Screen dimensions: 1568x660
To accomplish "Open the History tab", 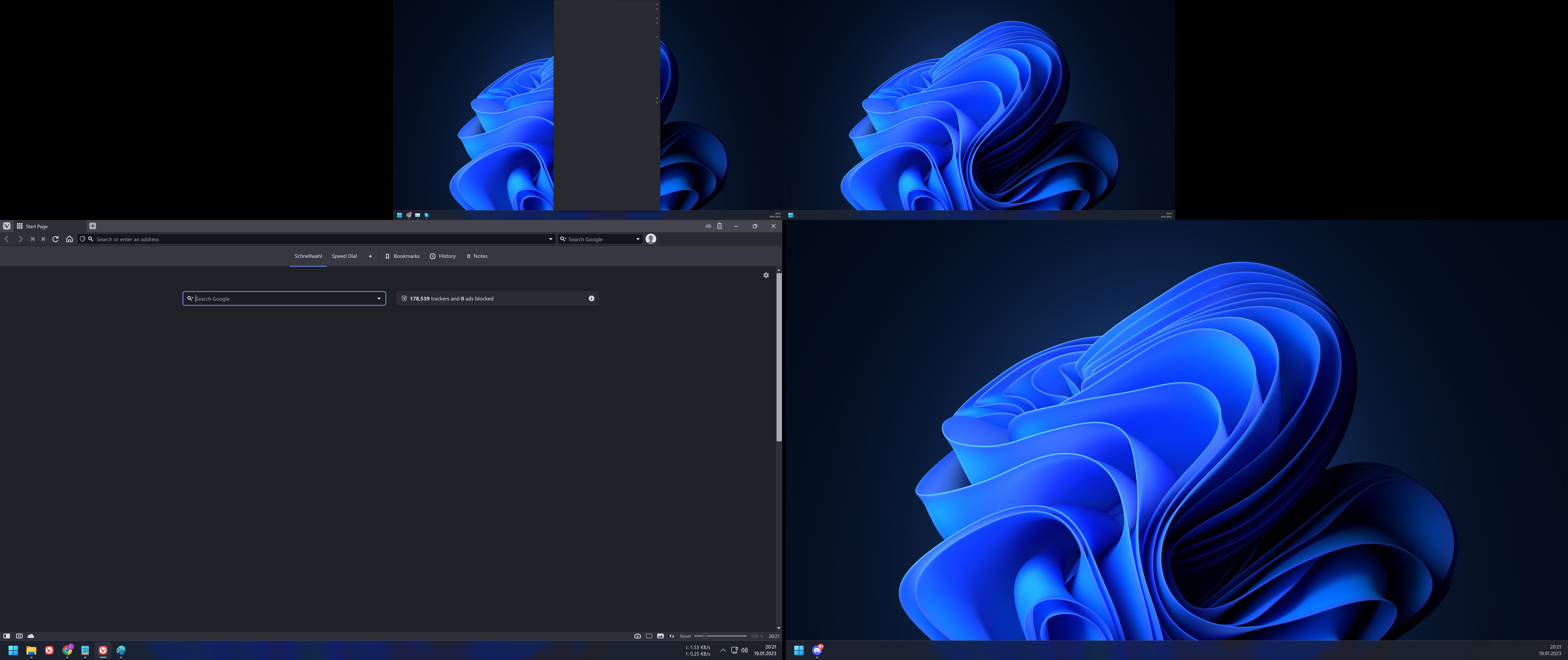I will pos(442,256).
